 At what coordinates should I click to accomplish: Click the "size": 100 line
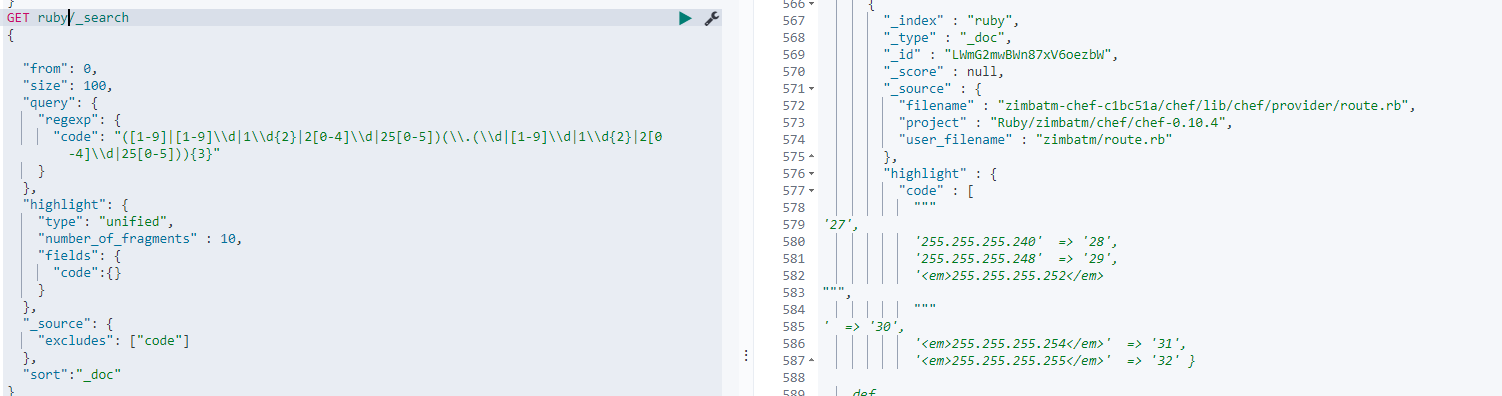coord(68,85)
